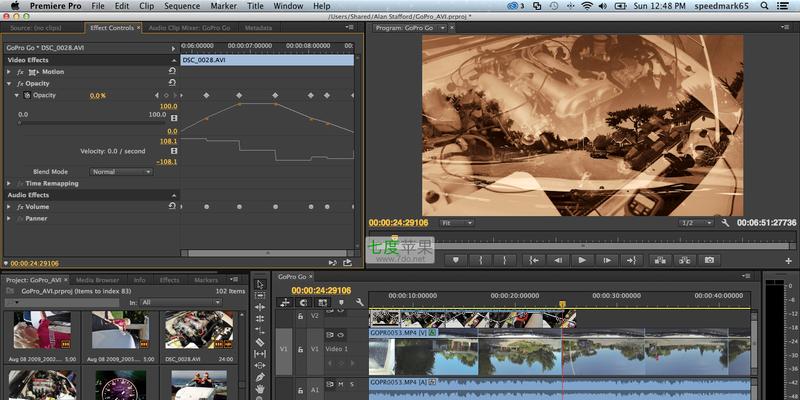800x400 pixels.
Task: Select the Rolling Edit tool
Action: click(x=260, y=319)
